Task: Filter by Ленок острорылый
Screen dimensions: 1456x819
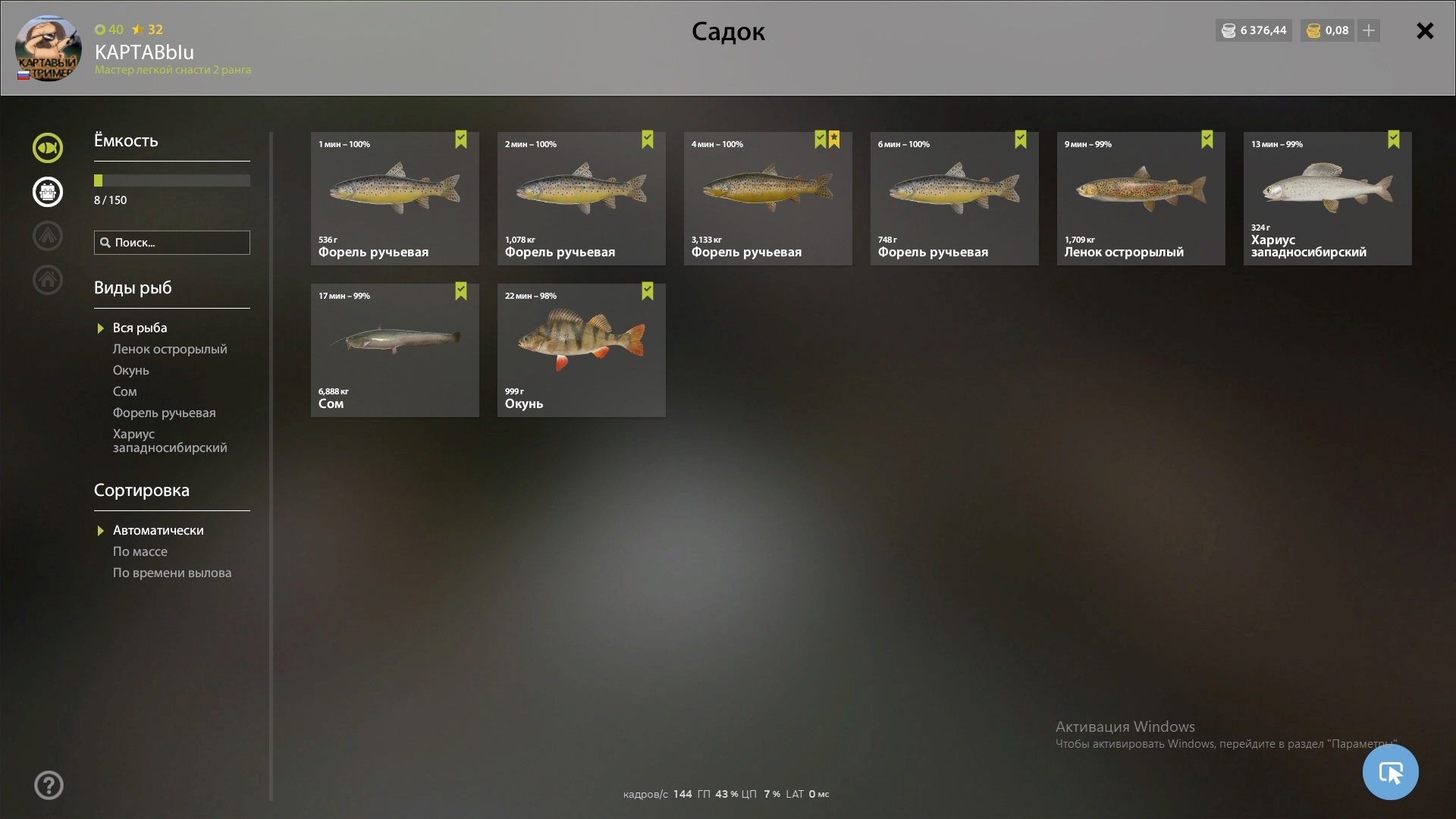Action: click(170, 349)
